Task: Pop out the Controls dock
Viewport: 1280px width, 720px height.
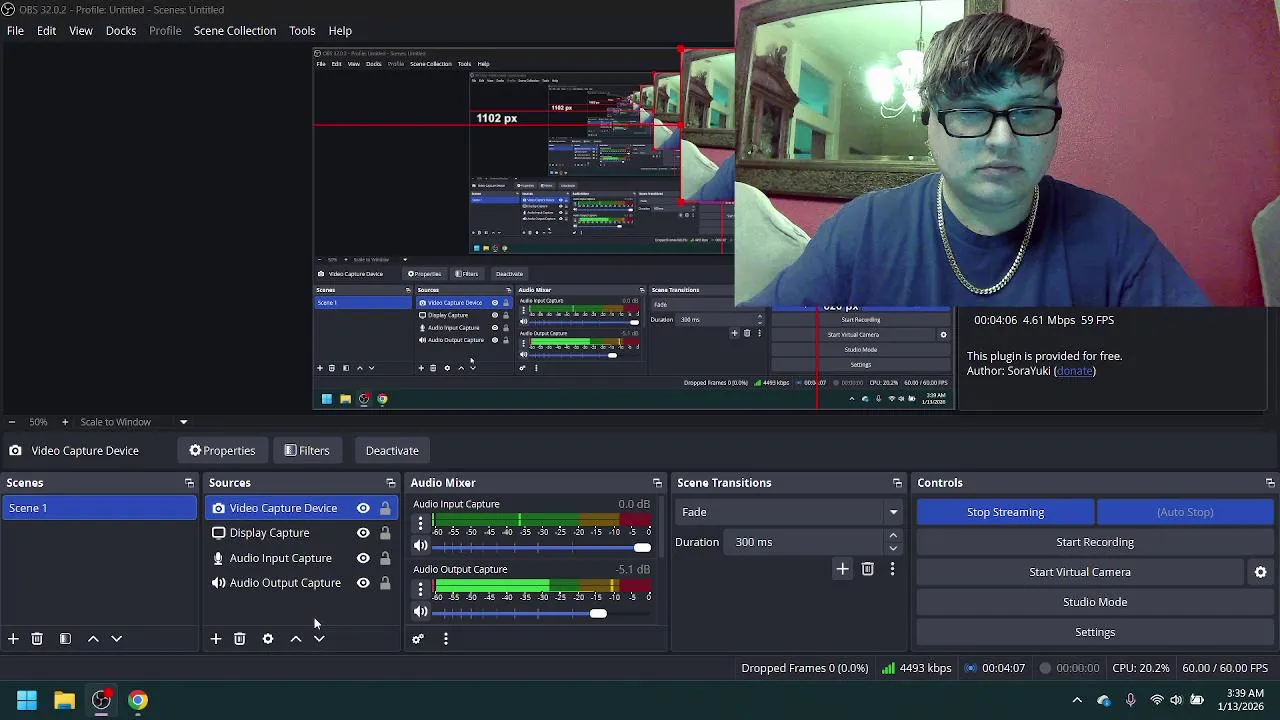Action: click(x=1270, y=483)
